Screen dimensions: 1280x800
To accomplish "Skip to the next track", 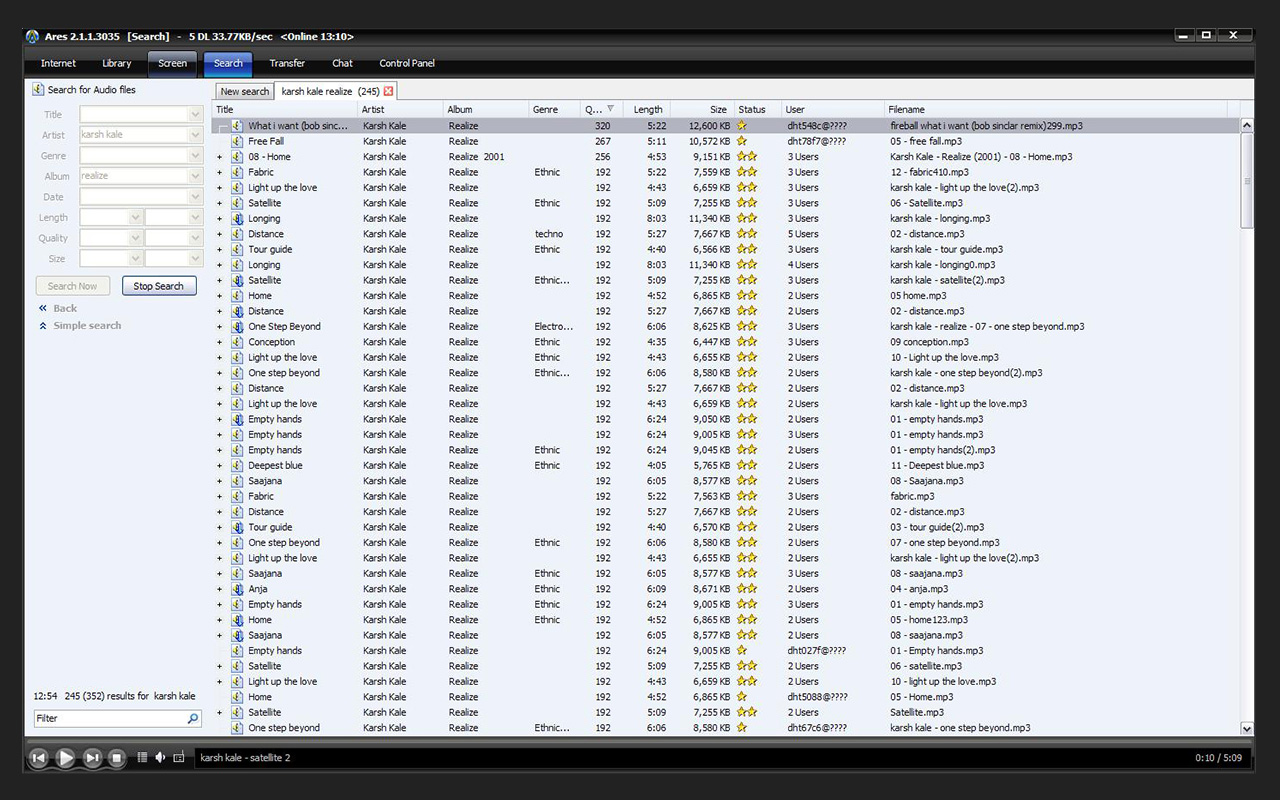I will pyautogui.click(x=91, y=758).
